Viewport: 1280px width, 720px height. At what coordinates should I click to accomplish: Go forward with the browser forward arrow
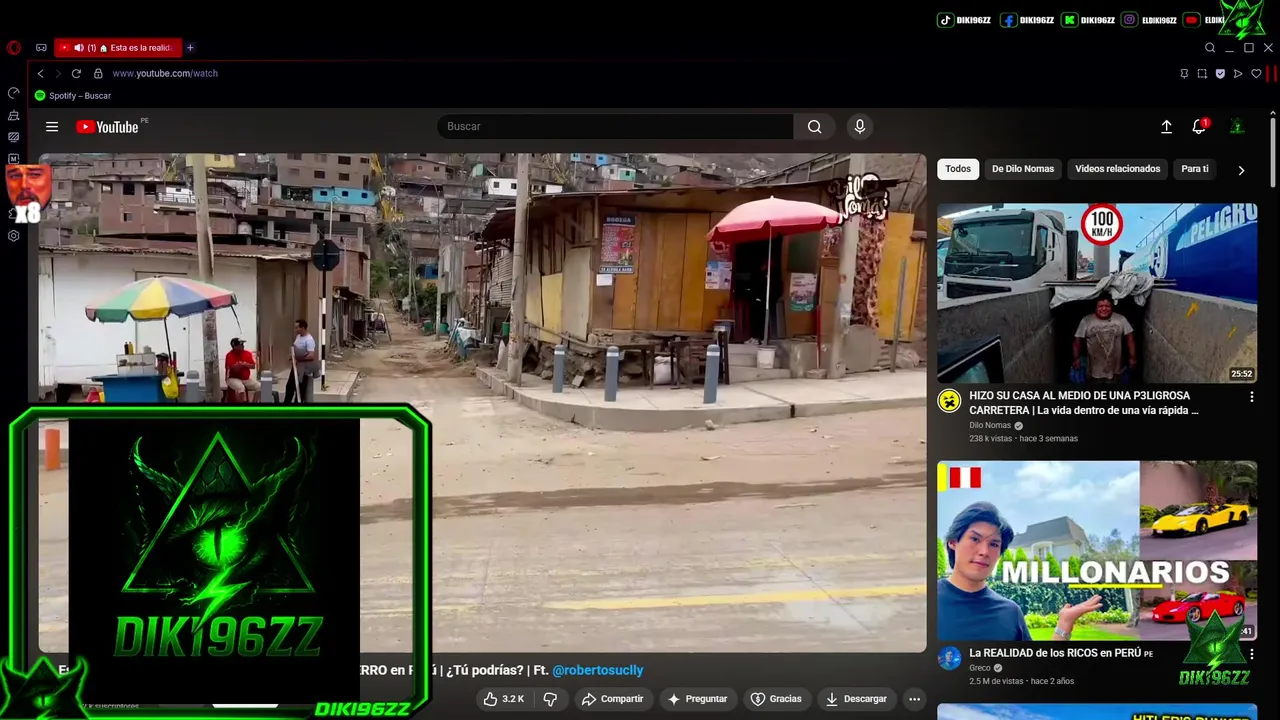(x=58, y=73)
